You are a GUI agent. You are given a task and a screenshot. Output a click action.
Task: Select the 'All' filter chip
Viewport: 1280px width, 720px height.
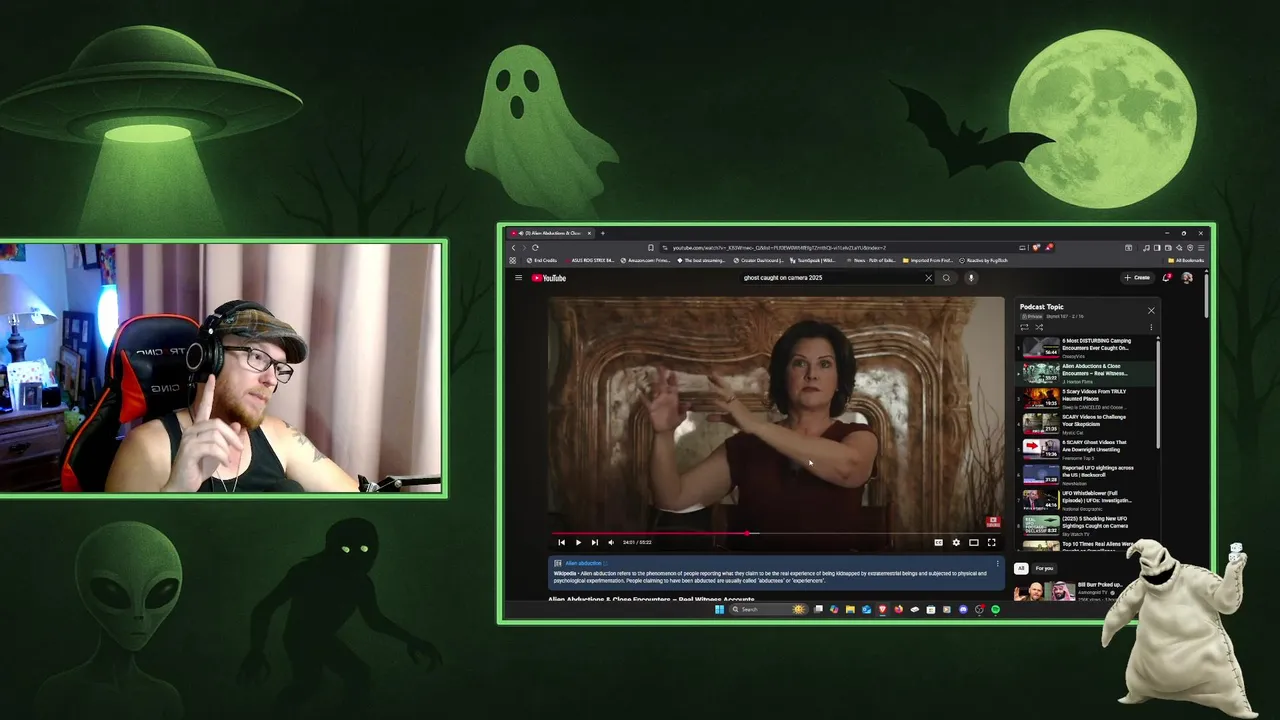(1021, 568)
